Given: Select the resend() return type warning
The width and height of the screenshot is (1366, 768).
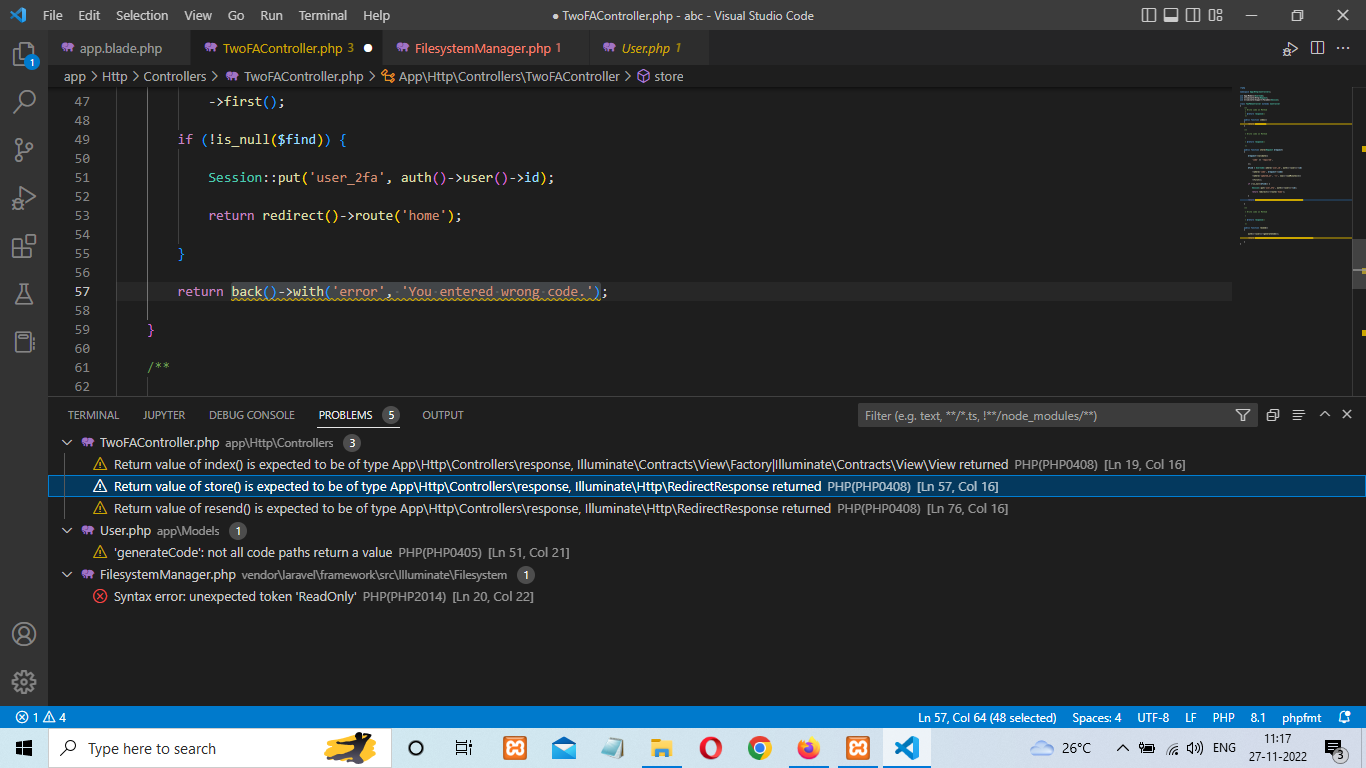Looking at the screenshot, I should click(706, 509).
